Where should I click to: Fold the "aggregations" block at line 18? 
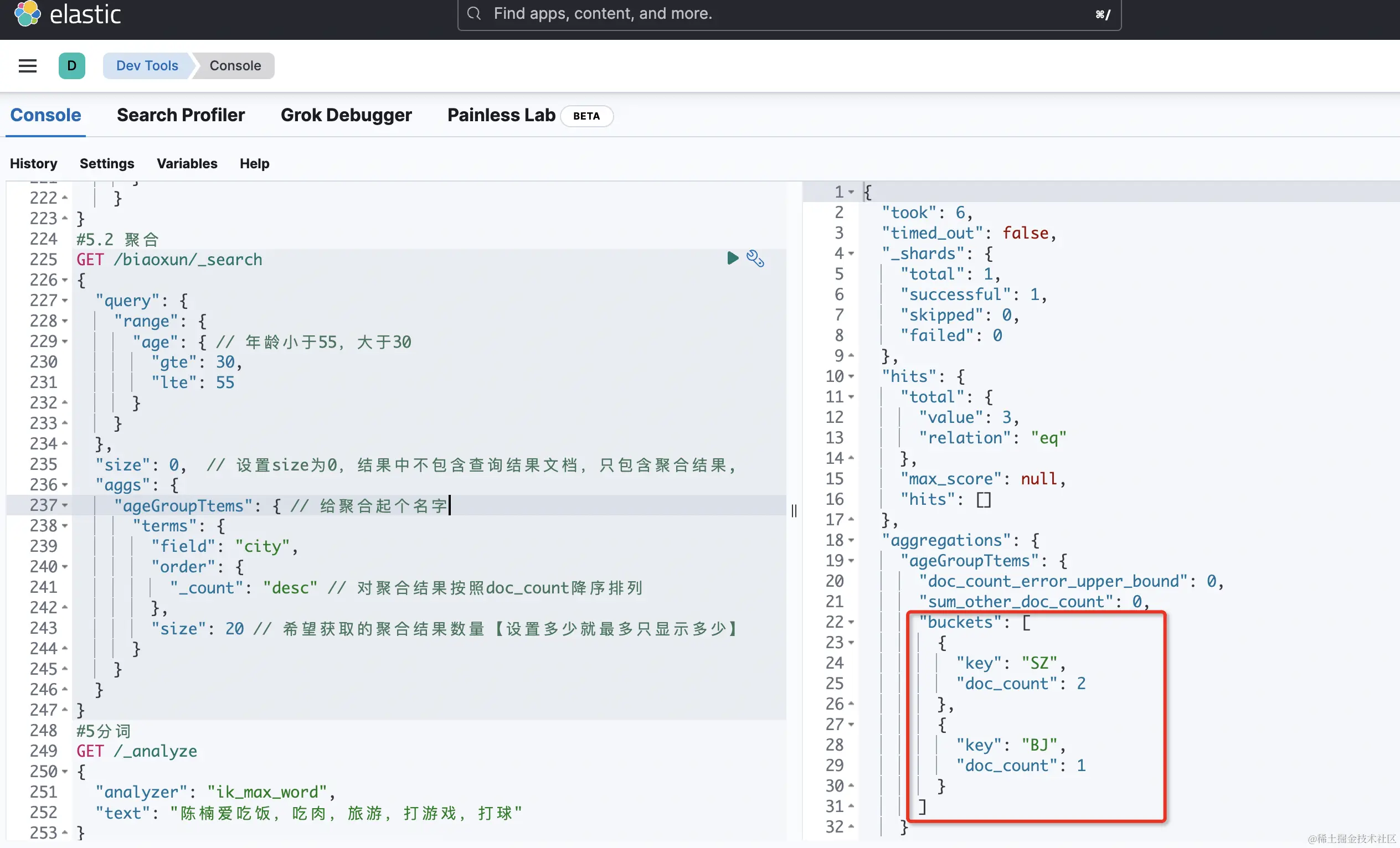pos(851,541)
